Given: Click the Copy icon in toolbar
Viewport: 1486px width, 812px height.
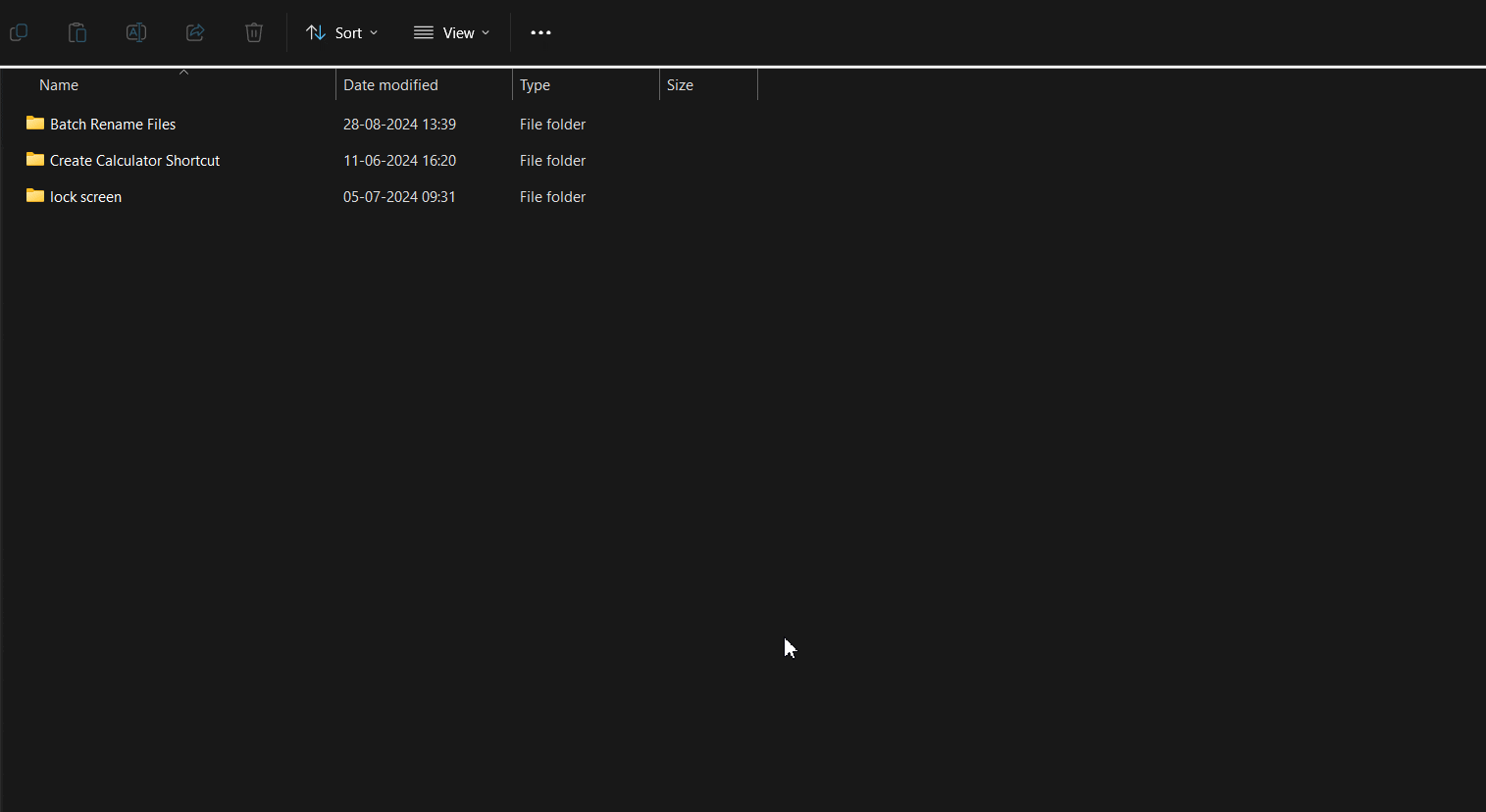Looking at the screenshot, I should pyautogui.click(x=19, y=32).
